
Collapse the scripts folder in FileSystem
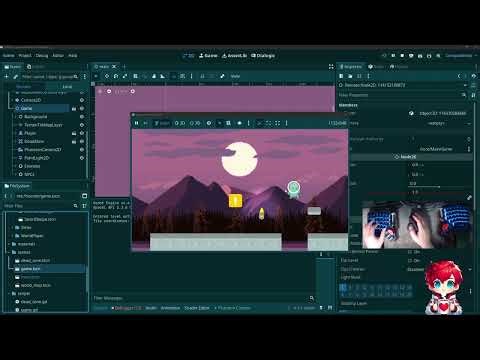click(9, 293)
